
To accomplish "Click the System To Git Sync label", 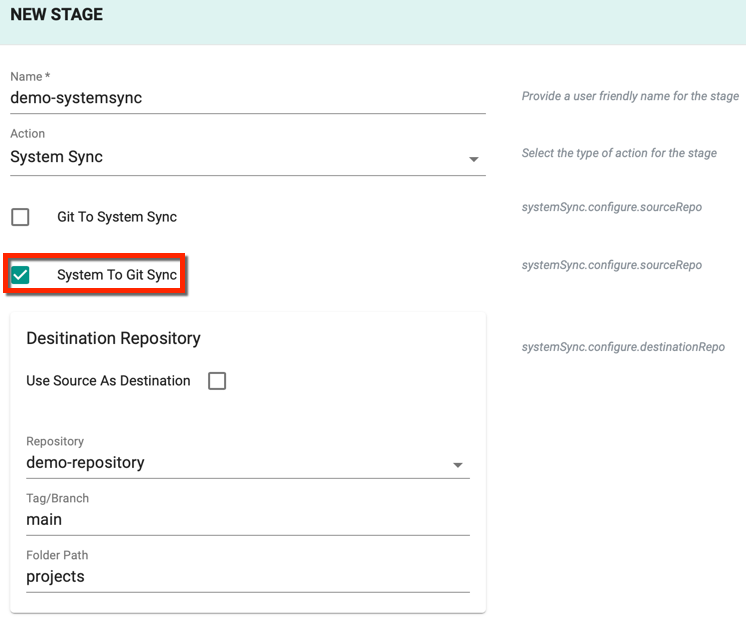I will [x=117, y=275].
